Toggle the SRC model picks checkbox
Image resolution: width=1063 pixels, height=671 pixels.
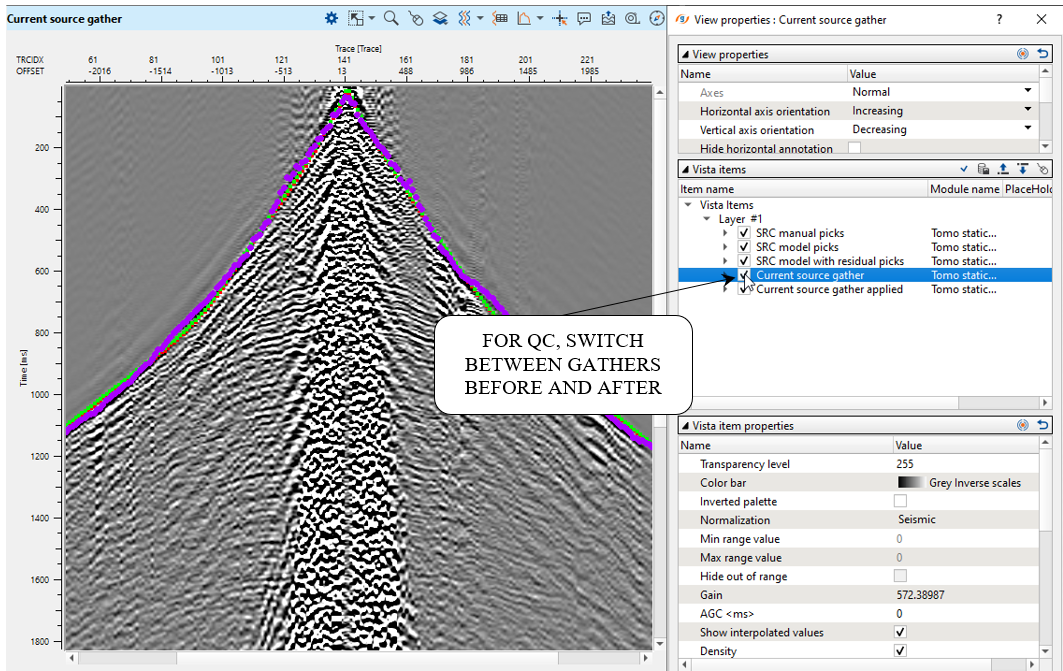point(744,247)
